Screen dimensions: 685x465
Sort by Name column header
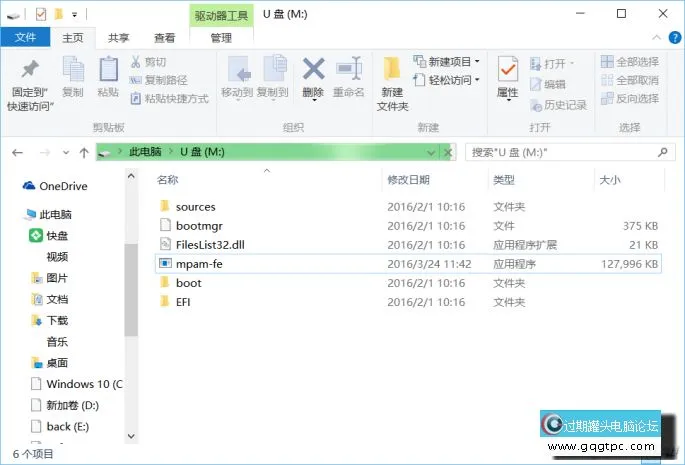(x=168, y=180)
